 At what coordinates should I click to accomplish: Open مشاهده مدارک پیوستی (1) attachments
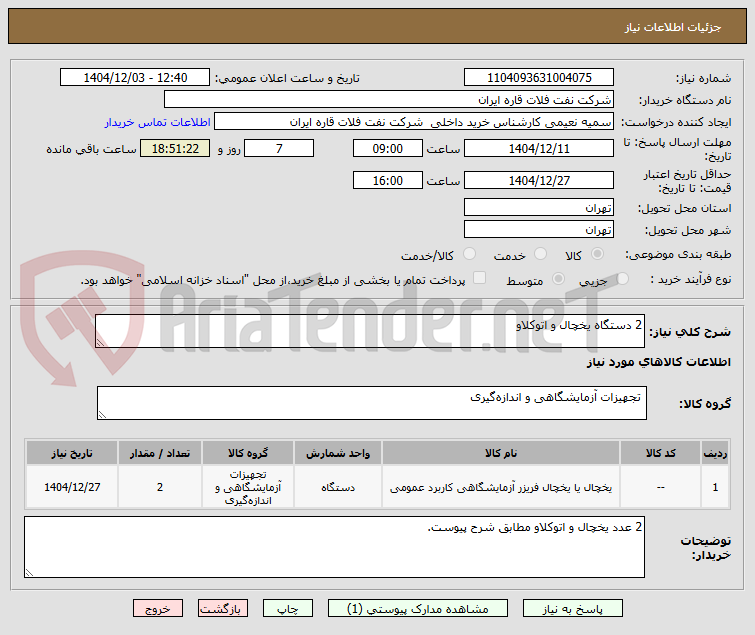tap(417, 608)
